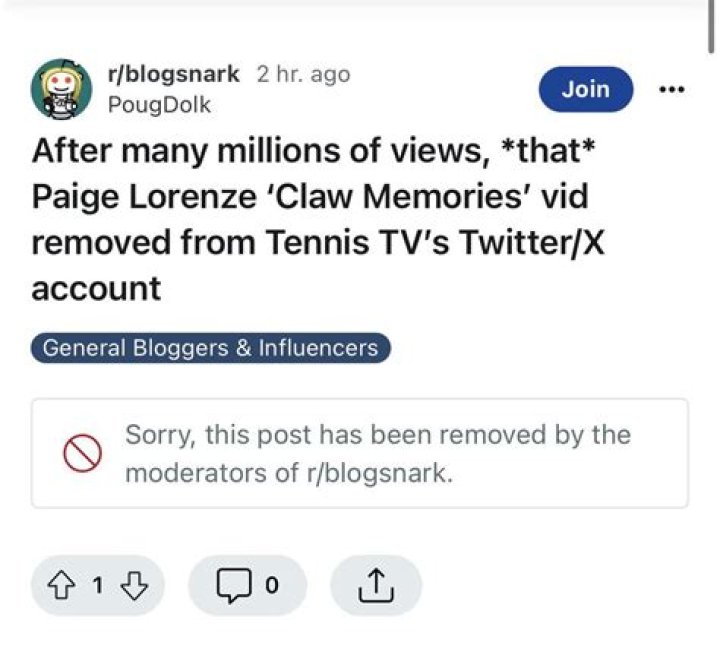Screen dimensions: 720x655
Task: Click the page scrollbar thumb
Action: [x=711, y=25]
